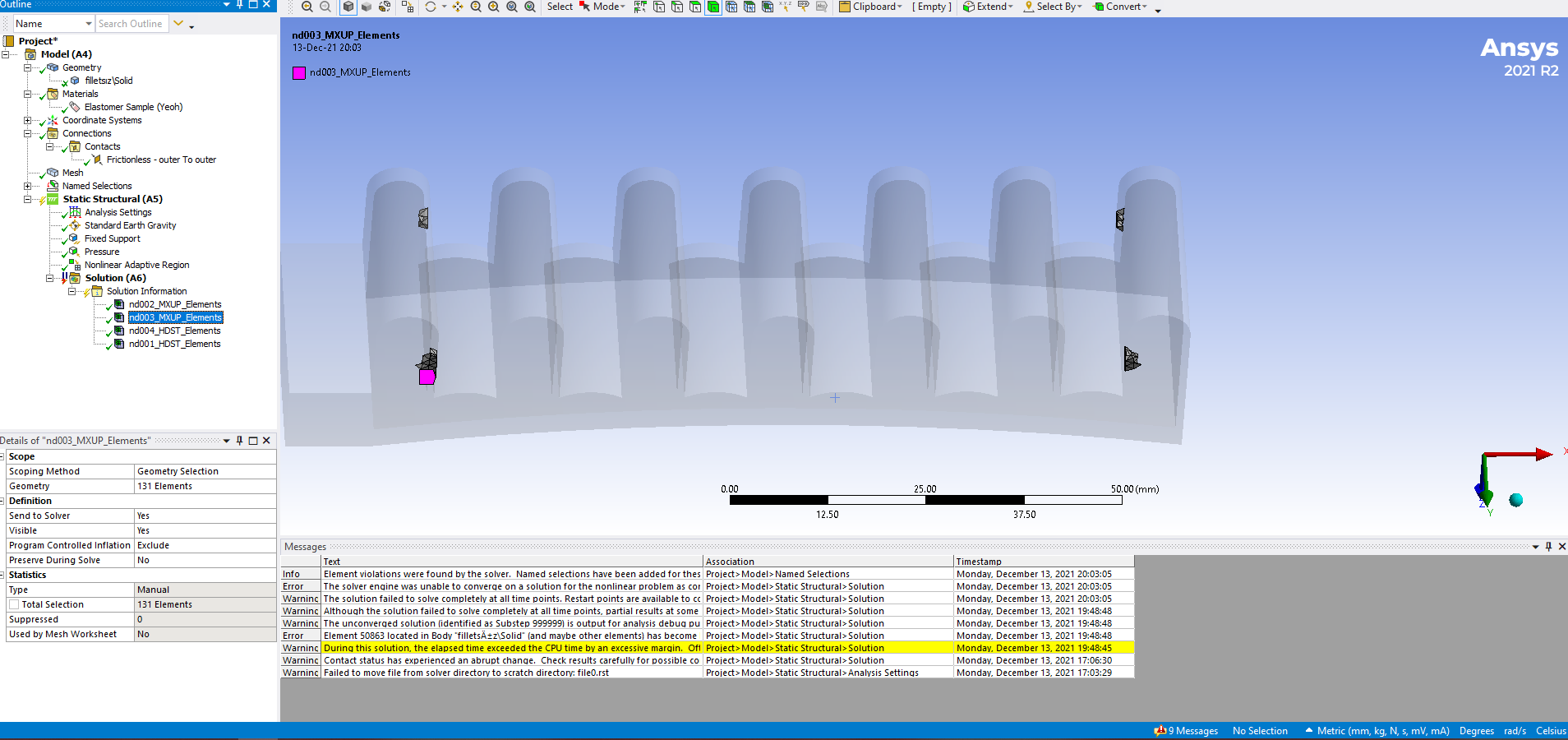Open the Clipboard menu
This screenshot has width=1568, height=740.
tap(871, 7)
